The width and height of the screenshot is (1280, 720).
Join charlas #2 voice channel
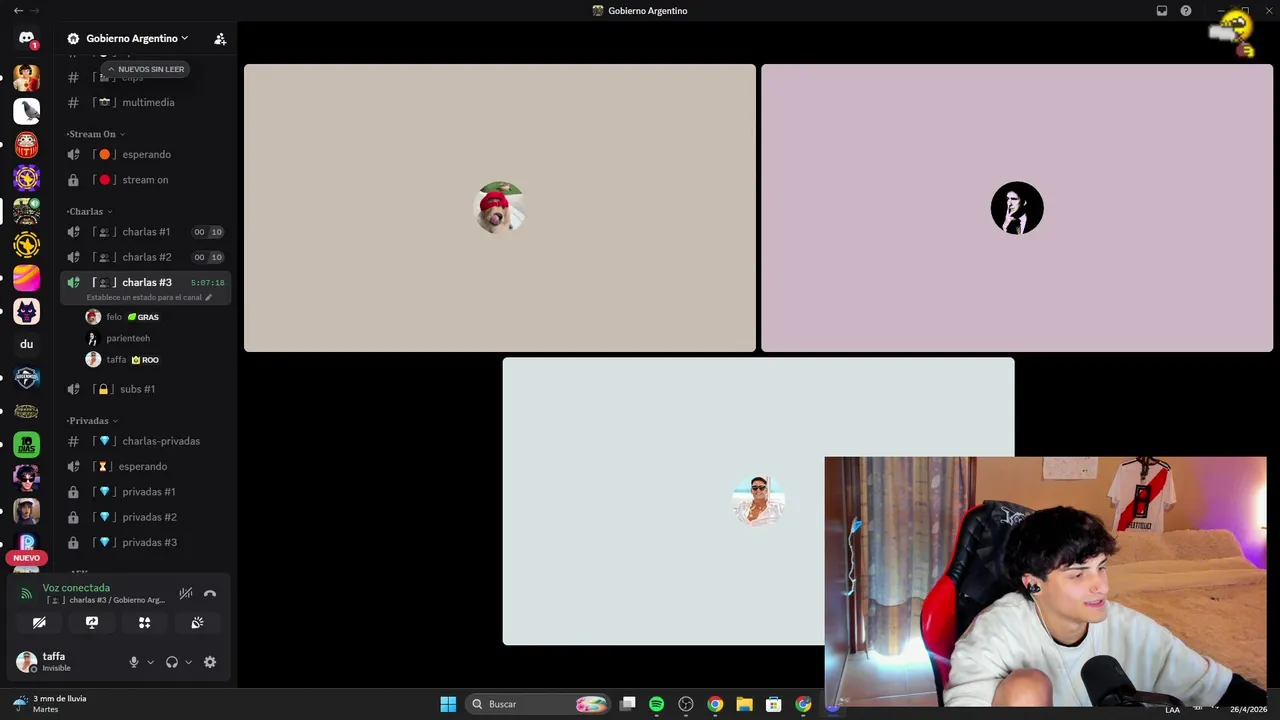pyautogui.click(x=146, y=257)
